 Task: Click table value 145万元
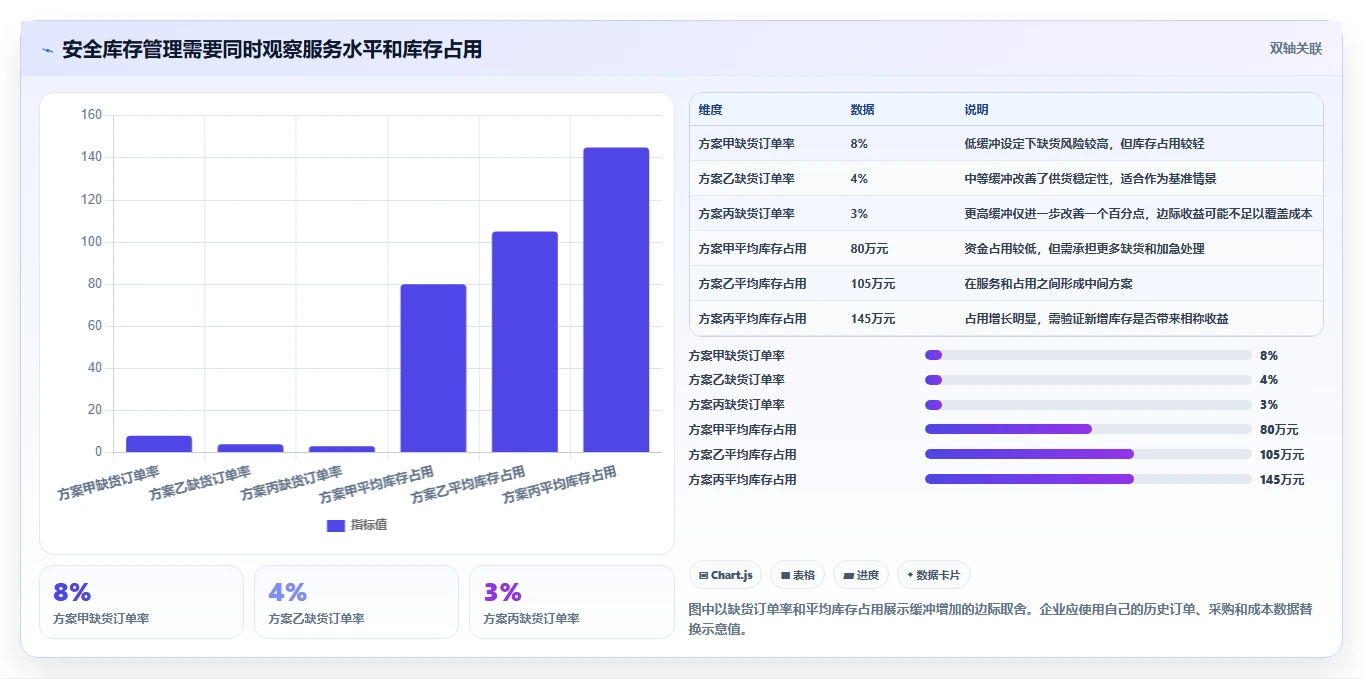[873, 319]
